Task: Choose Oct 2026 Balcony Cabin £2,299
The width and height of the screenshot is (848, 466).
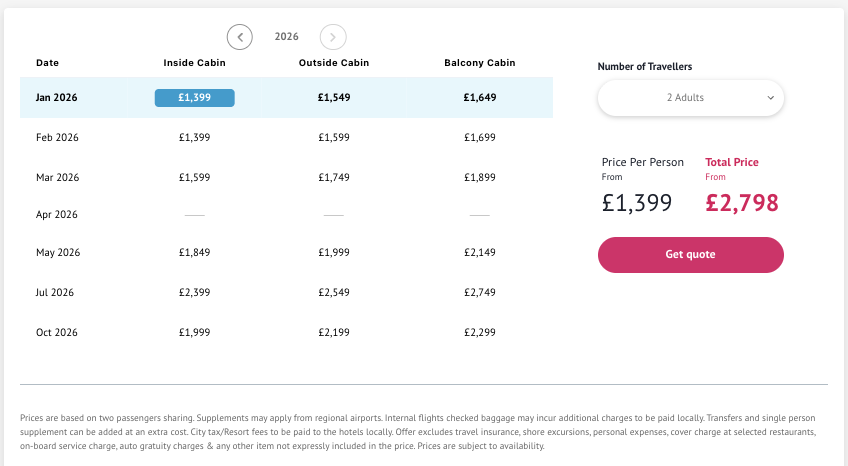Action: [x=479, y=332]
